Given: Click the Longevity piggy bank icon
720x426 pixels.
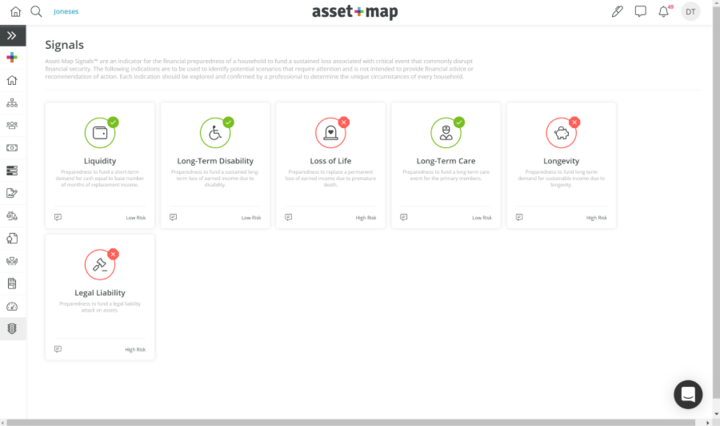Looking at the screenshot, I should click(561, 133).
